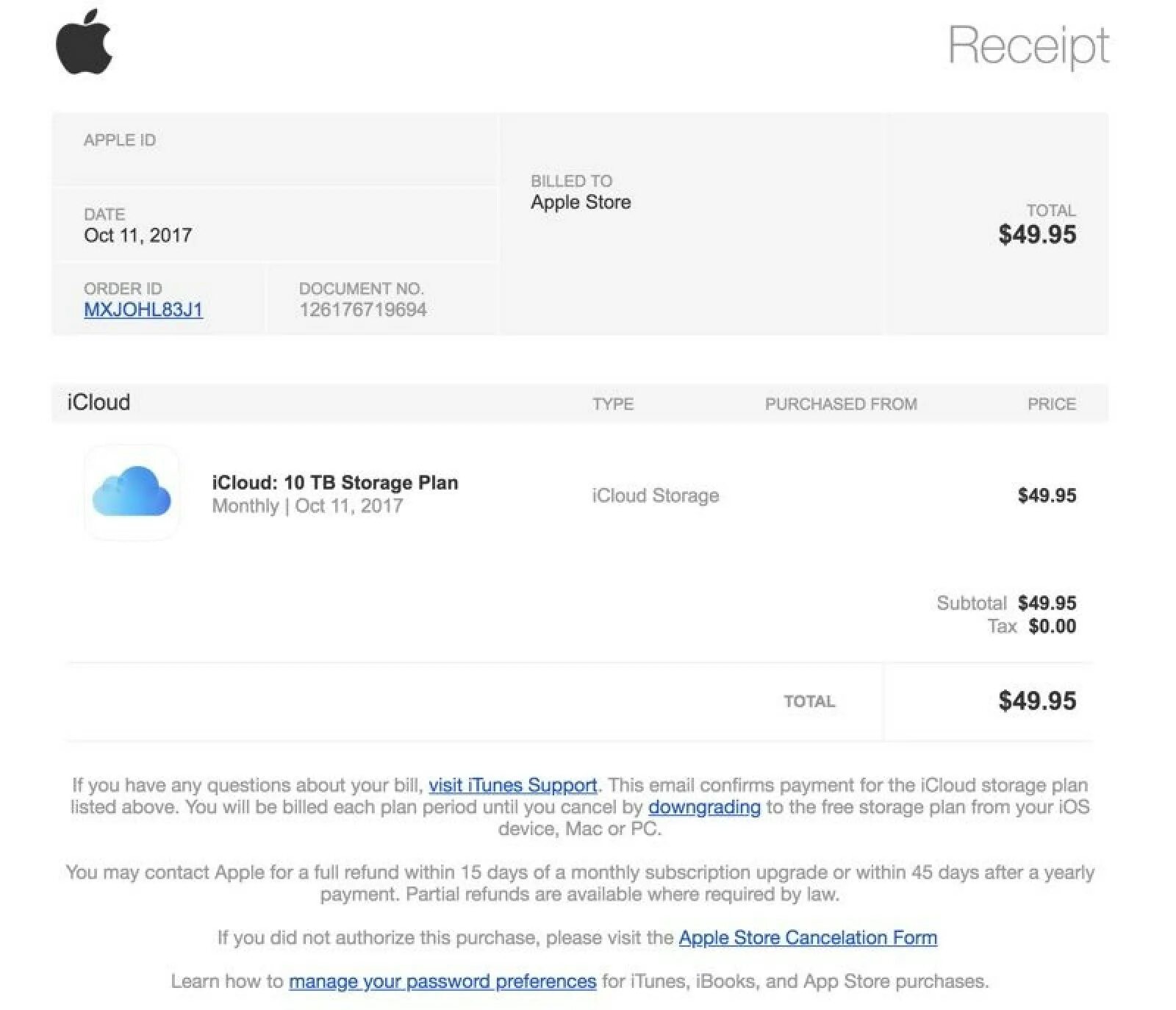The image size is (1176, 1010).
Task: Click the Subtotal $49.95 line
Action: [x=1006, y=604]
